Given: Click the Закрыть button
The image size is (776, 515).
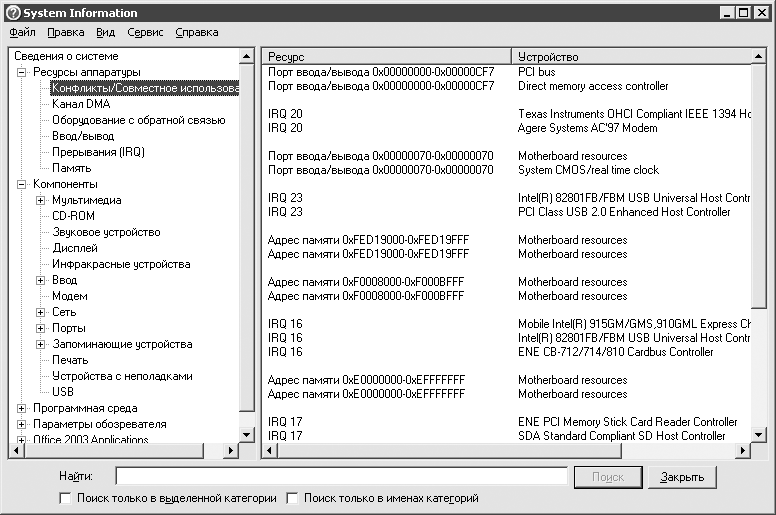Looking at the screenshot, I should tap(682, 477).
